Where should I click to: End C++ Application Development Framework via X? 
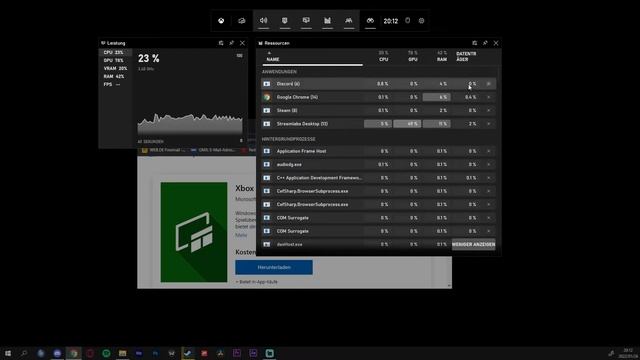tap(489, 178)
